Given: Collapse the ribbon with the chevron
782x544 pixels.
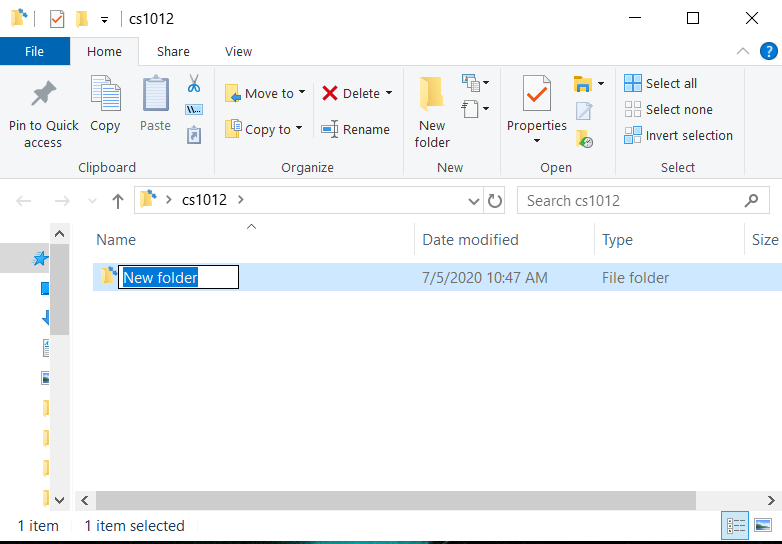Looking at the screenshot, I should (x=742, y=51).
